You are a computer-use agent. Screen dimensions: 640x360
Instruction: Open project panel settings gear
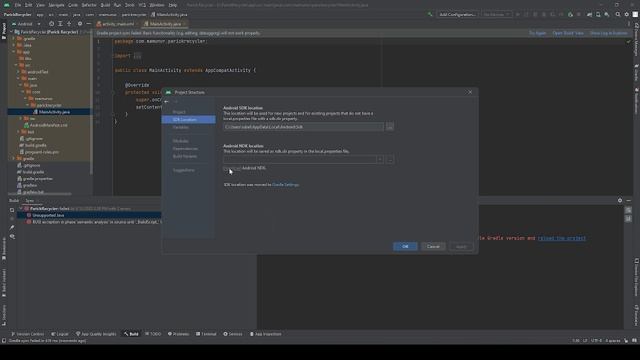80,24
